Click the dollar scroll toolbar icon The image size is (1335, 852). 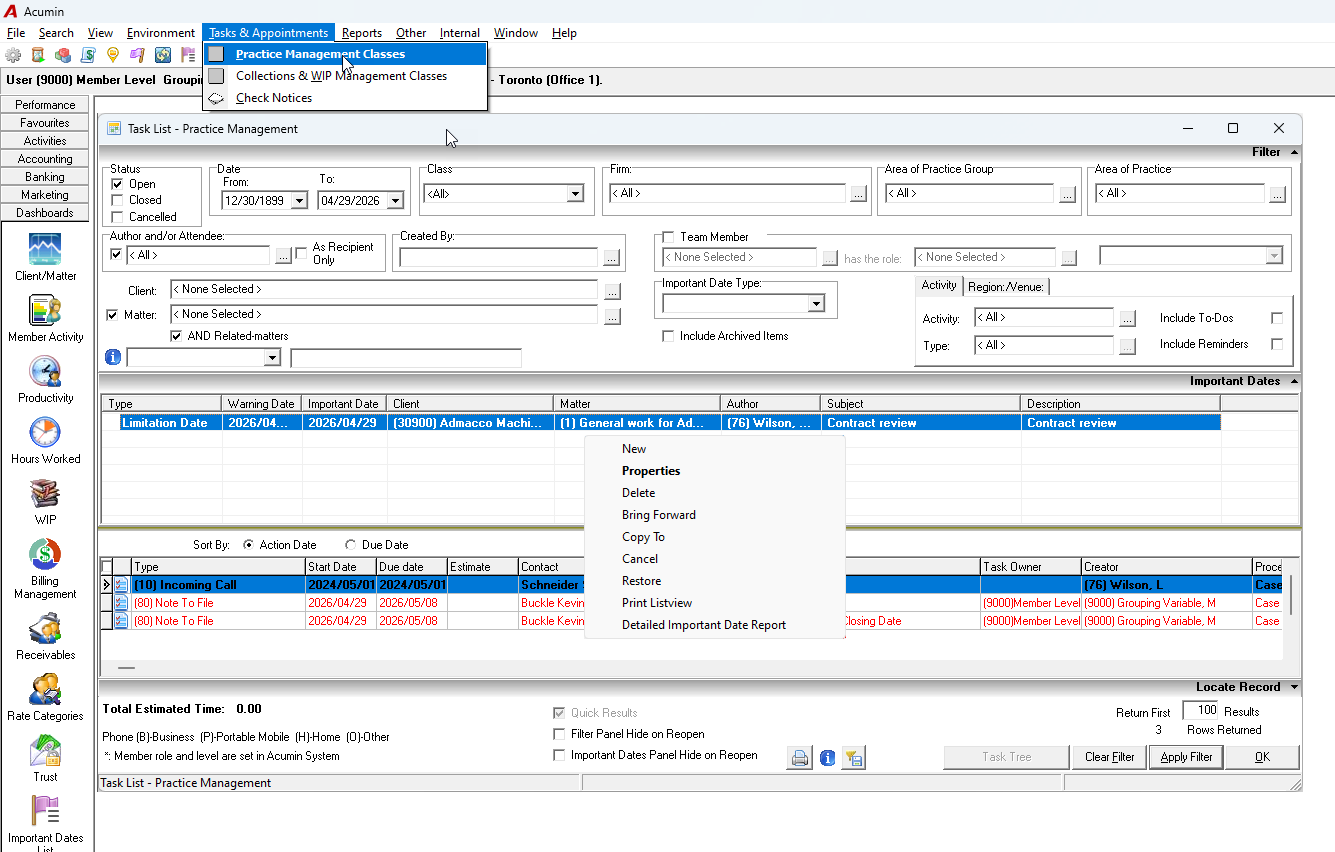pos(88,55)
